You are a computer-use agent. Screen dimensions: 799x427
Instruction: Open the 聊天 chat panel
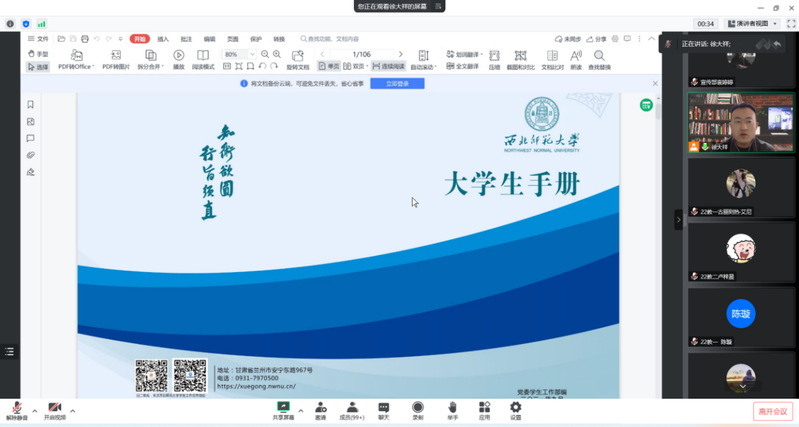(384, 411)
